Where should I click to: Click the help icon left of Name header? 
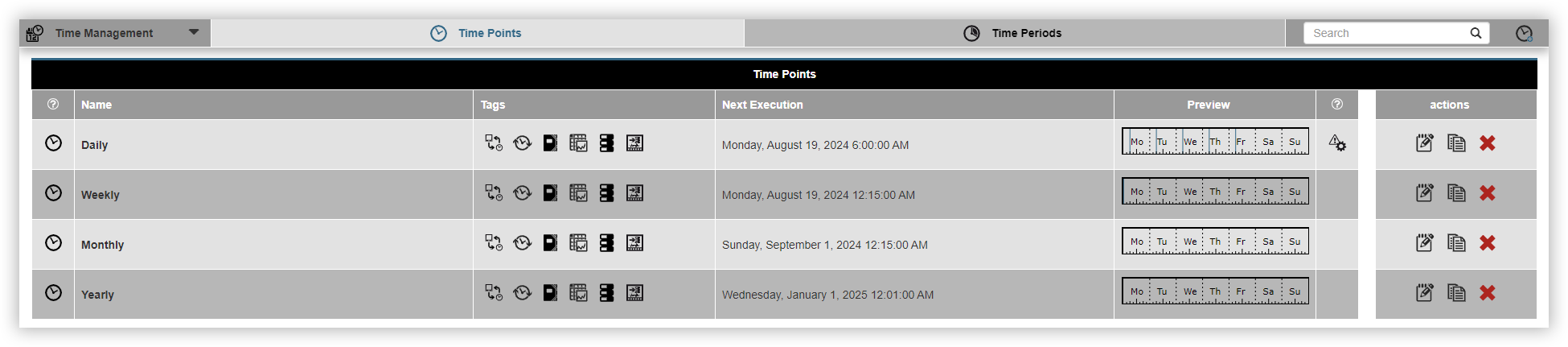point(53,105)
